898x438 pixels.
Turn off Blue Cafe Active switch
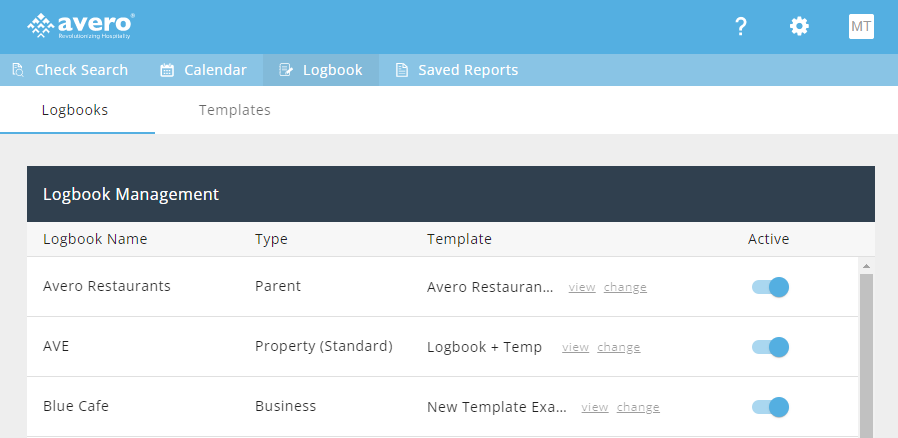point(771,407)
